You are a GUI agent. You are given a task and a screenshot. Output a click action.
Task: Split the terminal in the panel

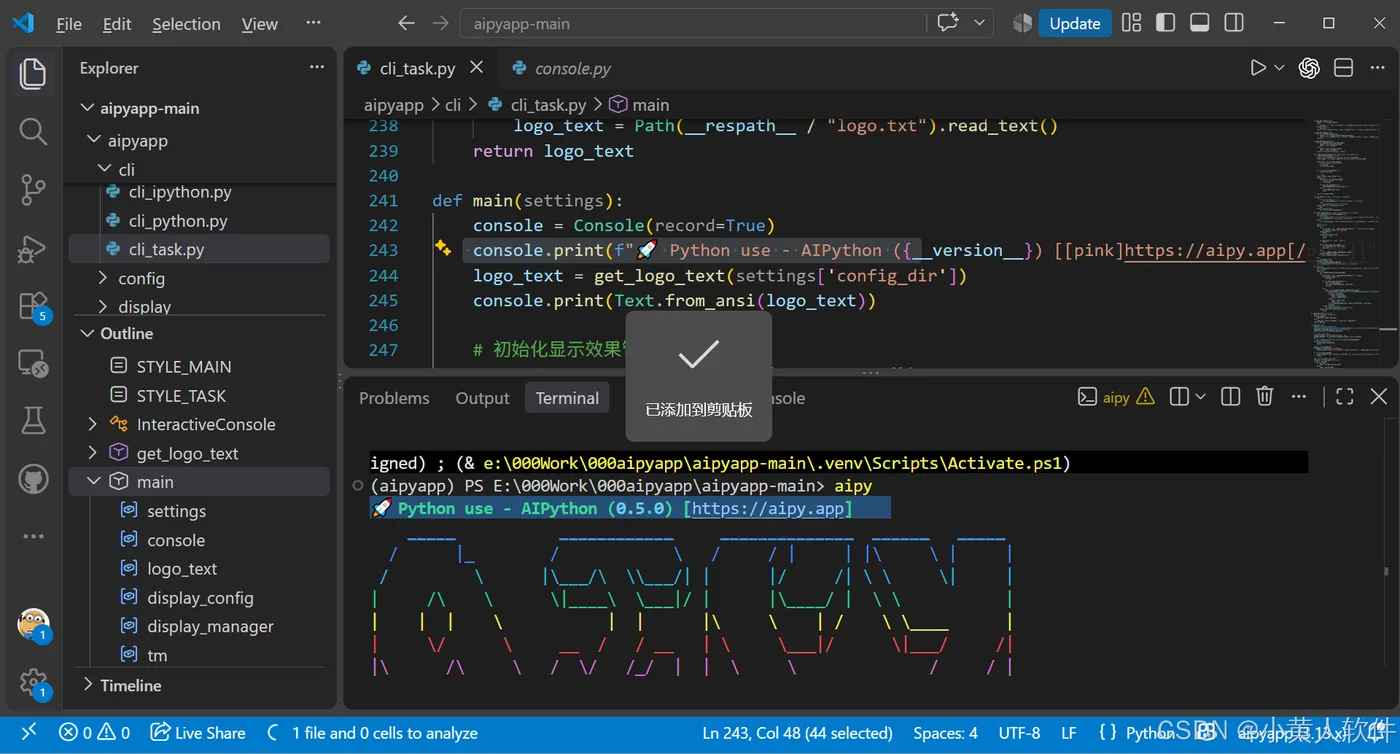click(1230, 397)
